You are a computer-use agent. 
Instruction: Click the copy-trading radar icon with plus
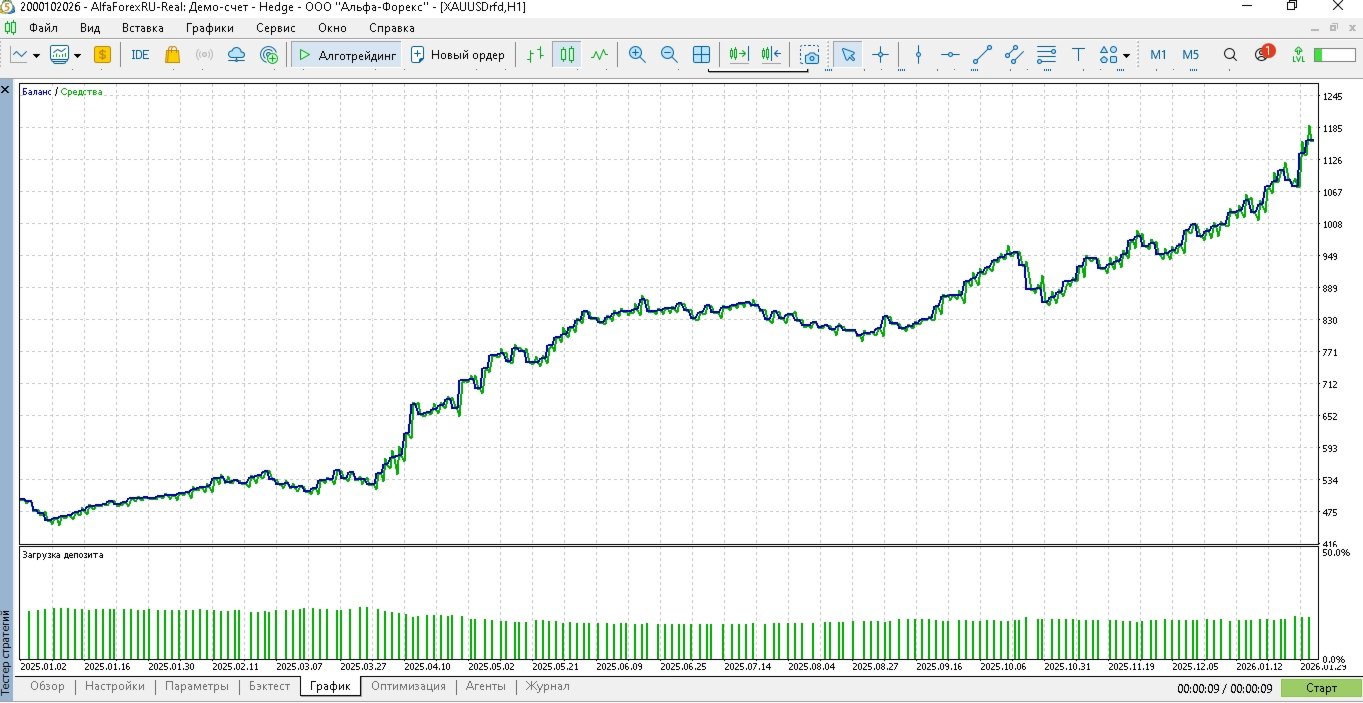coord(268,54)
